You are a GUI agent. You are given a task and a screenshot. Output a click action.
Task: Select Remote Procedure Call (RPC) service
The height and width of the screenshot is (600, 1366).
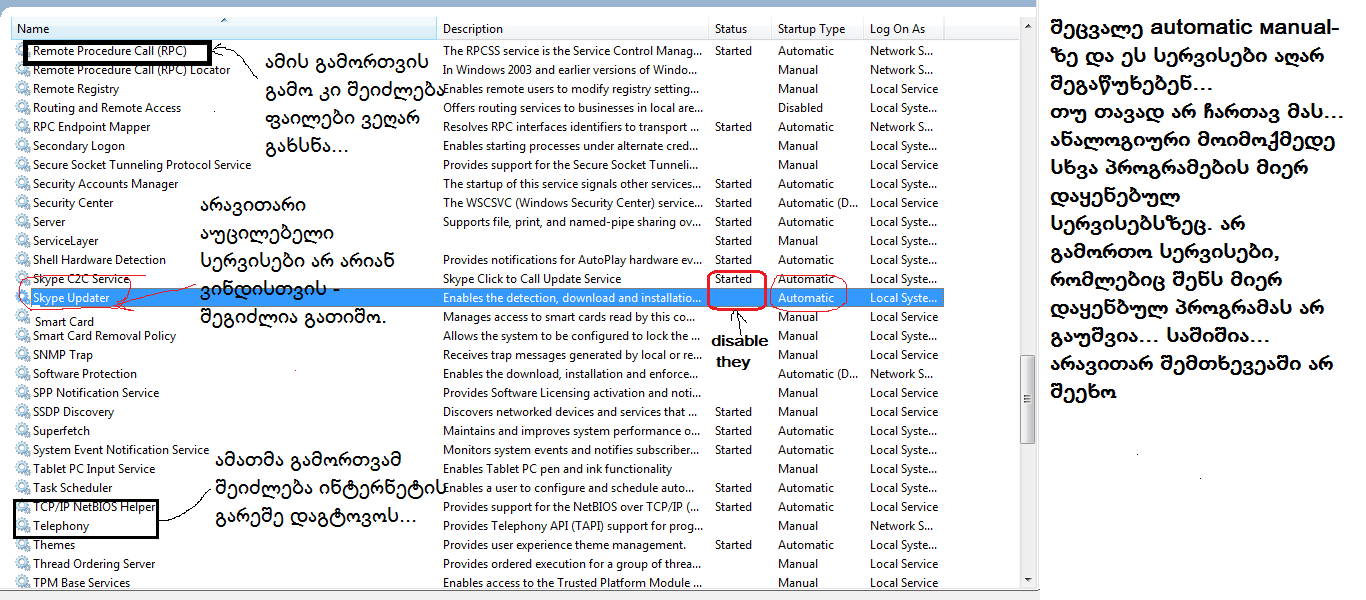pyautogui.click(x=109, y=50)
